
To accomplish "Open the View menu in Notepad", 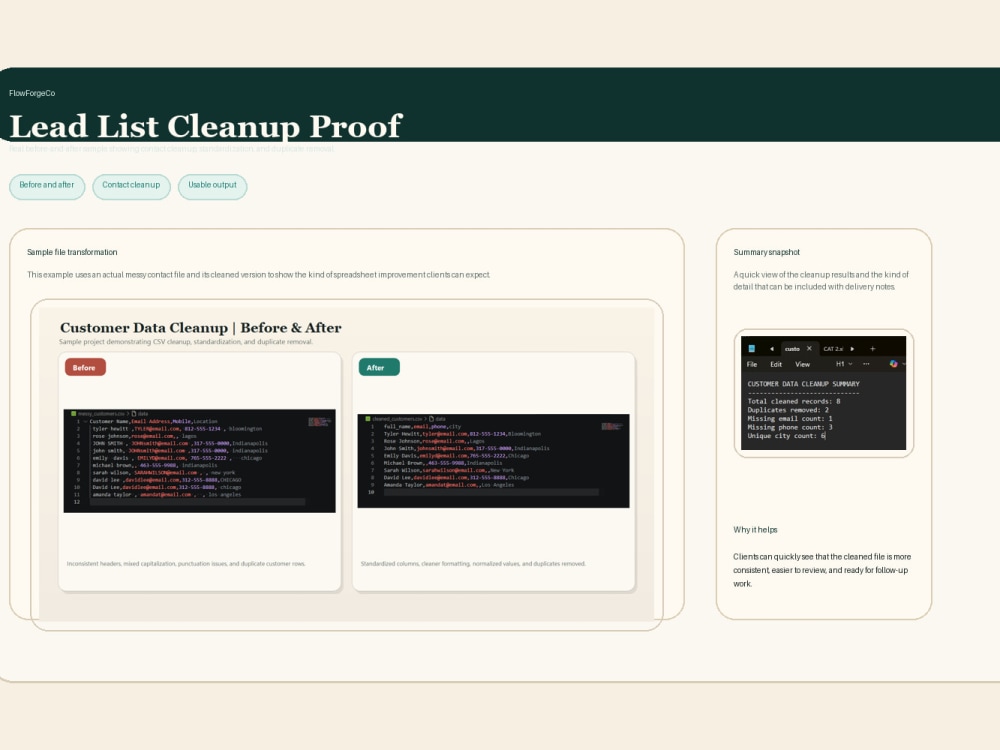I will [802, 364].
